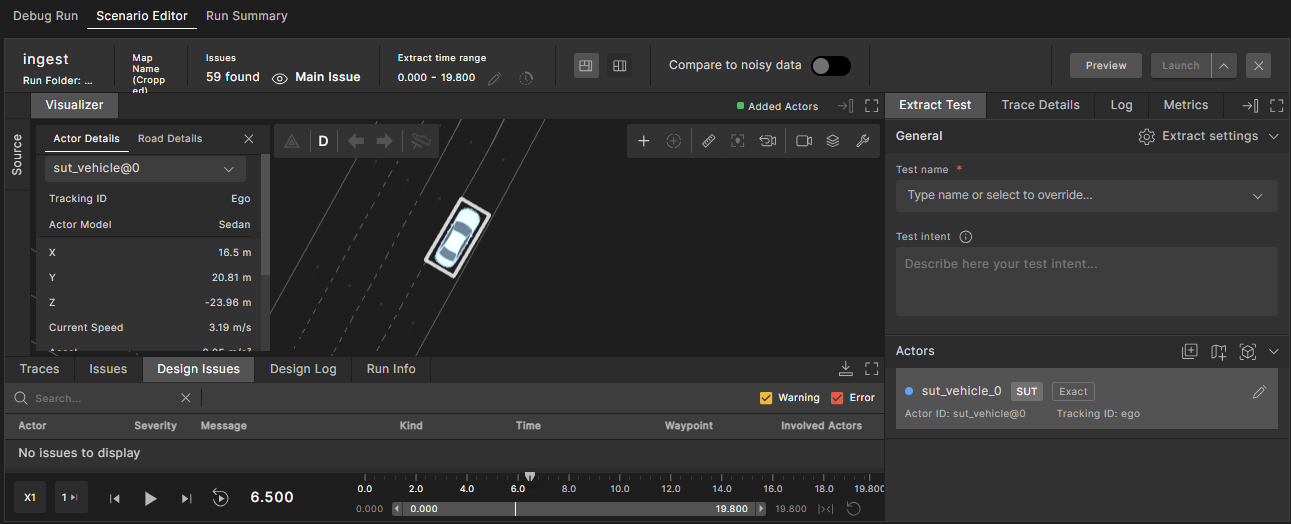This screenshot has width=1291, height=524.
Task: Click the Extract settings gear icon
Action: coord(1146,136)
